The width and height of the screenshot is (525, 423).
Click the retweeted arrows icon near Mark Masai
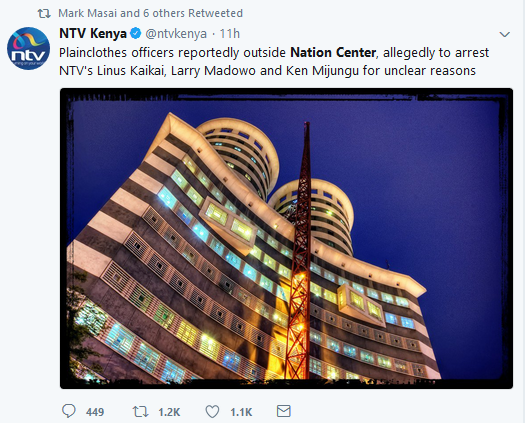[x=44, y=13]
